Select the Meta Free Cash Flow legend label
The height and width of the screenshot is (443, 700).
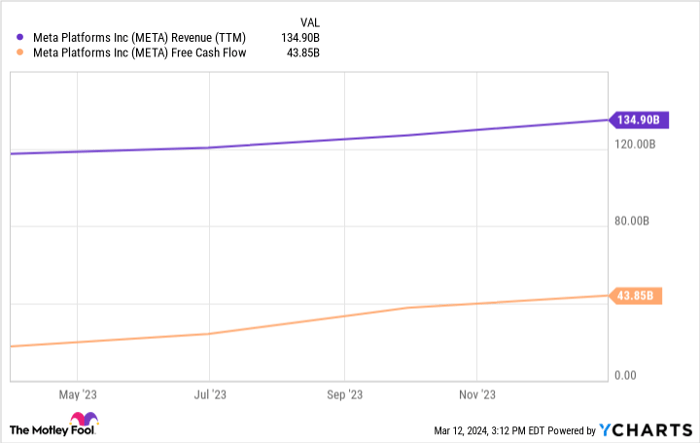click(139, 53)
